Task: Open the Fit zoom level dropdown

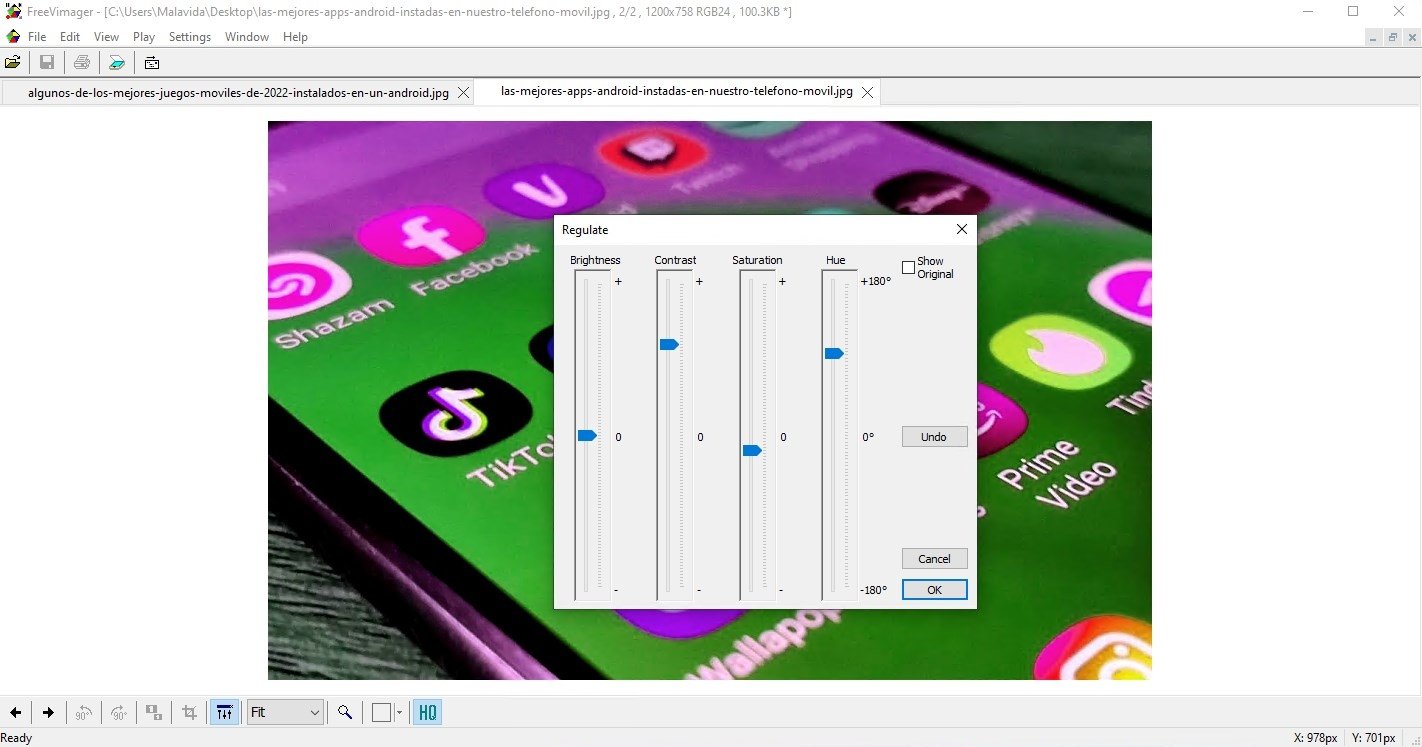Action: point(286,712)
